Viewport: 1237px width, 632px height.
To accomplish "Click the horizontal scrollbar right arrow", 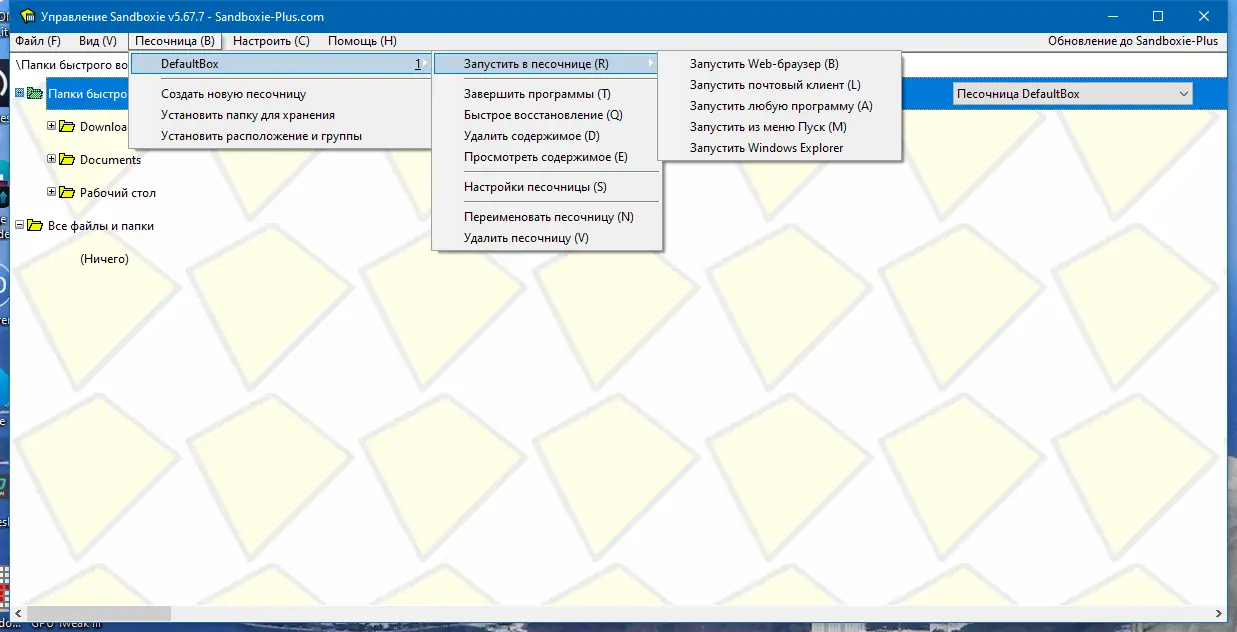I will [x=1217, y=613].
